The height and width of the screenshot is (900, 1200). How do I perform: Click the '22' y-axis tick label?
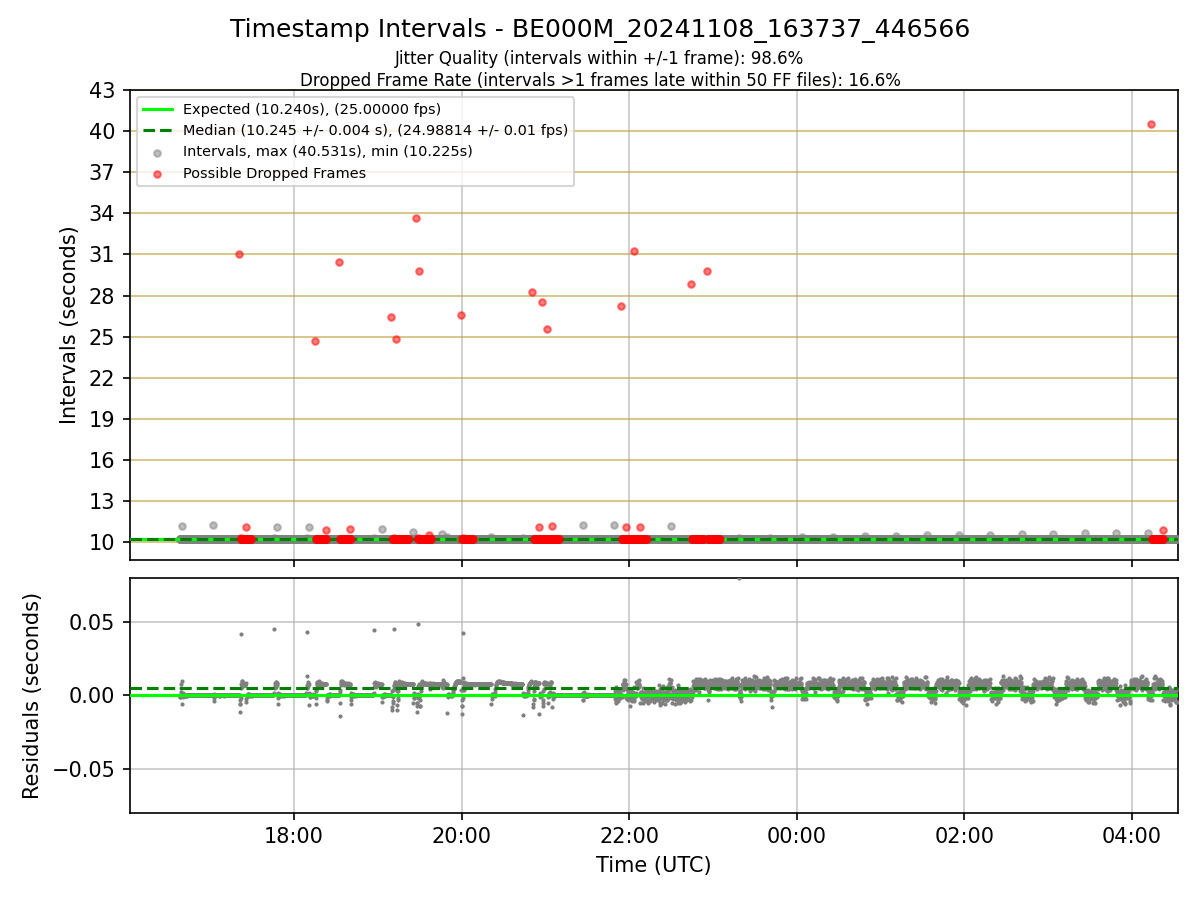click(x=105, y=379)
